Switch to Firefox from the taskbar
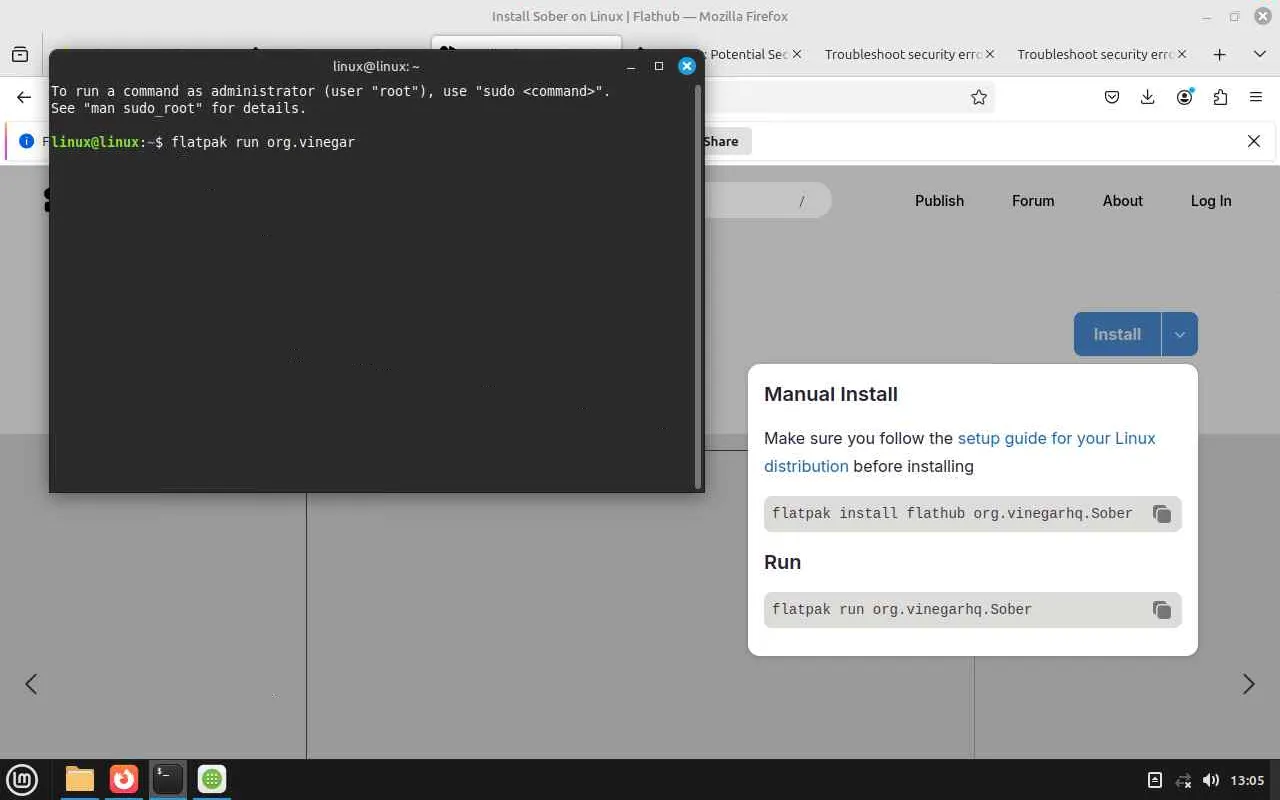 pos(124,779)
